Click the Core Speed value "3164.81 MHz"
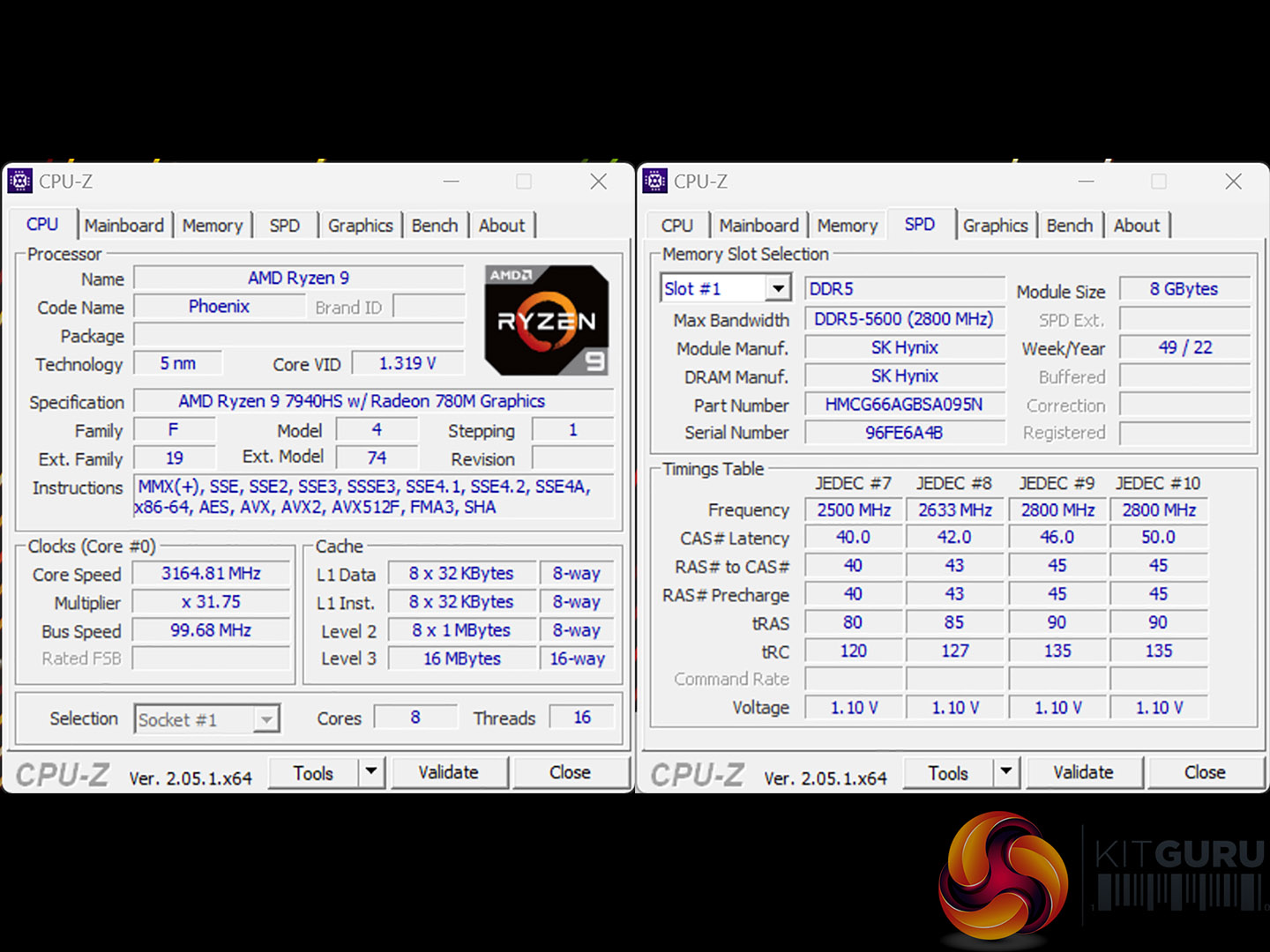The height and width of the screenshot is (952, 1270). pos(212,574)
